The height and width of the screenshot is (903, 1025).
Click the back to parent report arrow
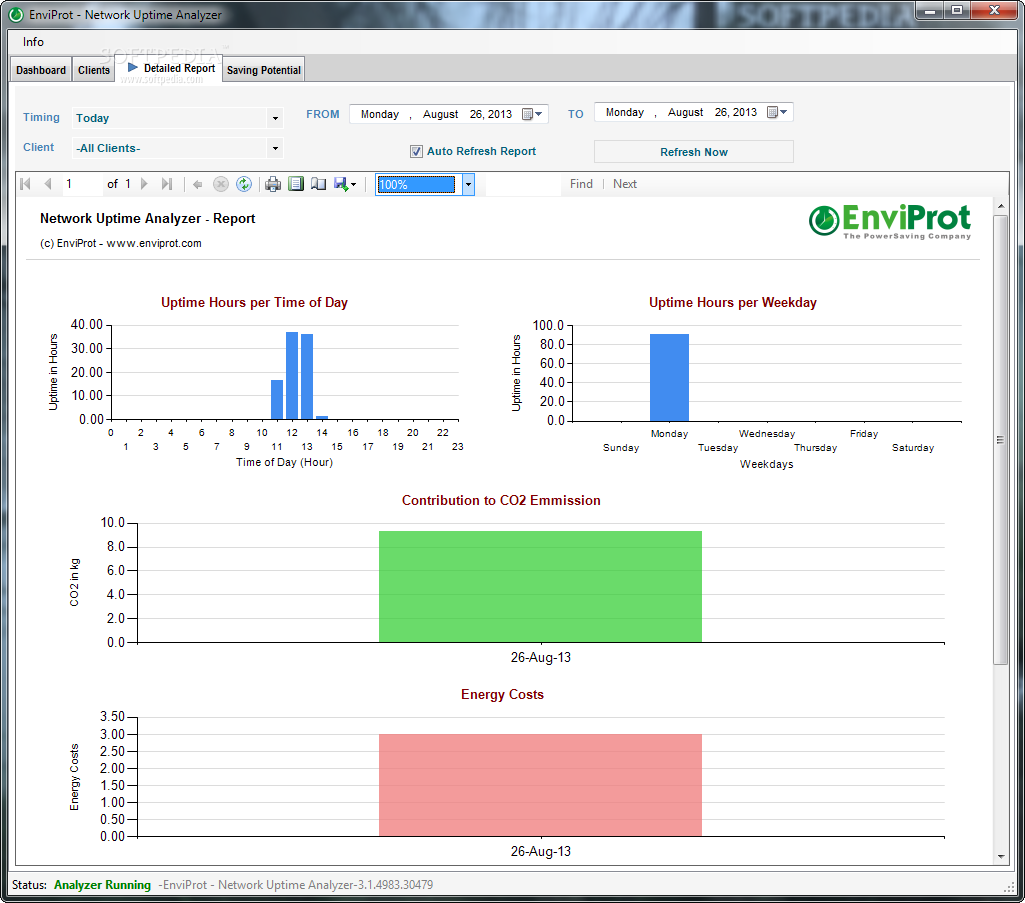point(197,184)
